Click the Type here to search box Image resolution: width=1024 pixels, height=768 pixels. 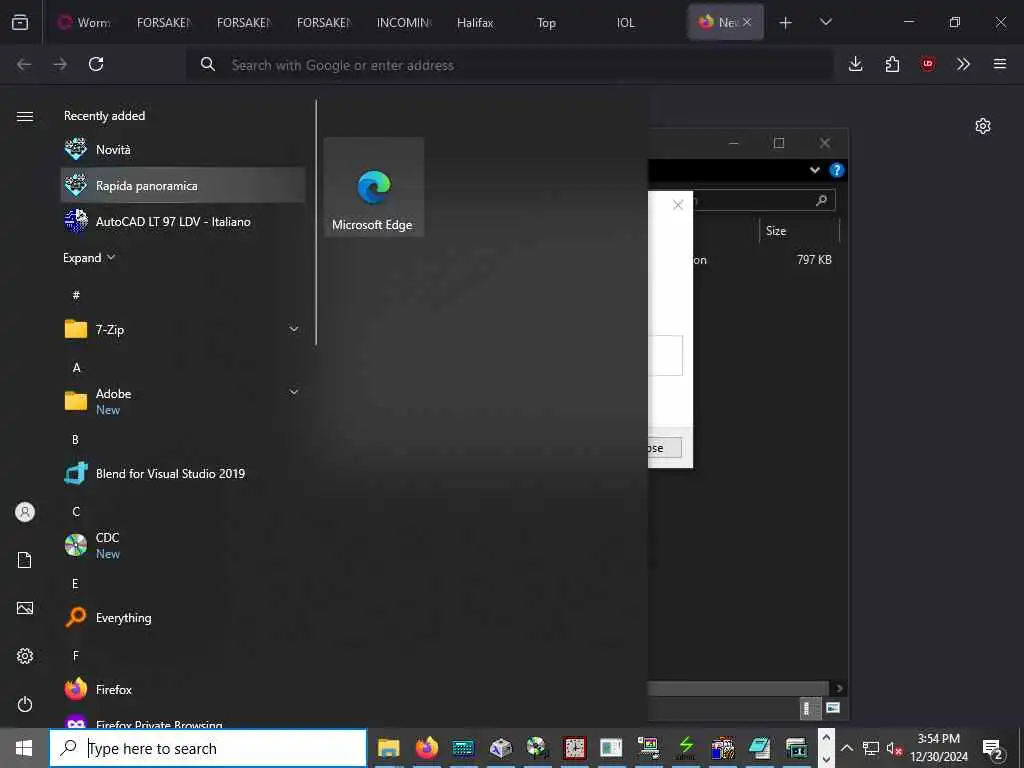coord(208,748)
